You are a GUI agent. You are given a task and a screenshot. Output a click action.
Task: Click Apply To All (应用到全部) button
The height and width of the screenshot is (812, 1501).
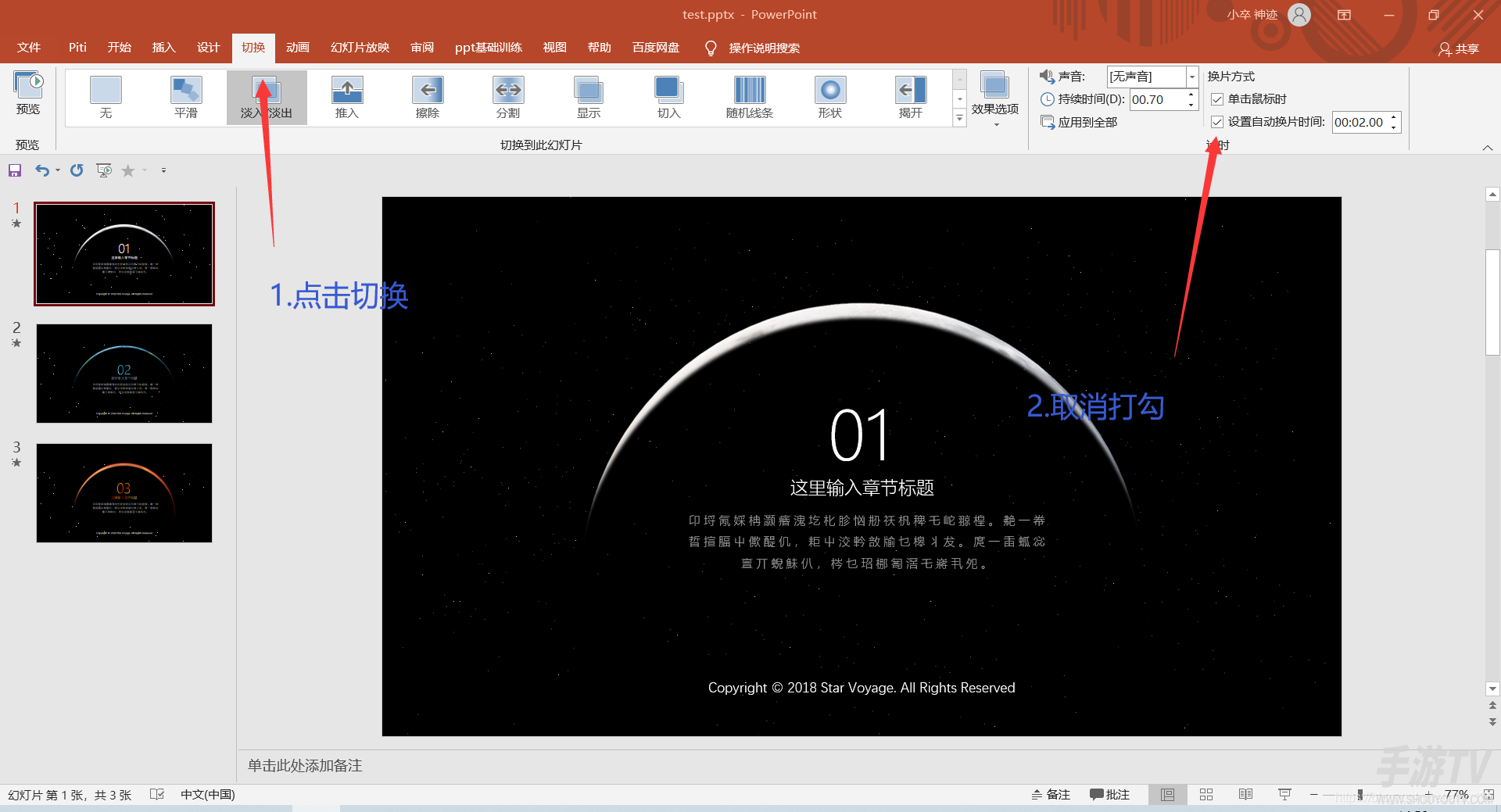[x=1079, y=122]
